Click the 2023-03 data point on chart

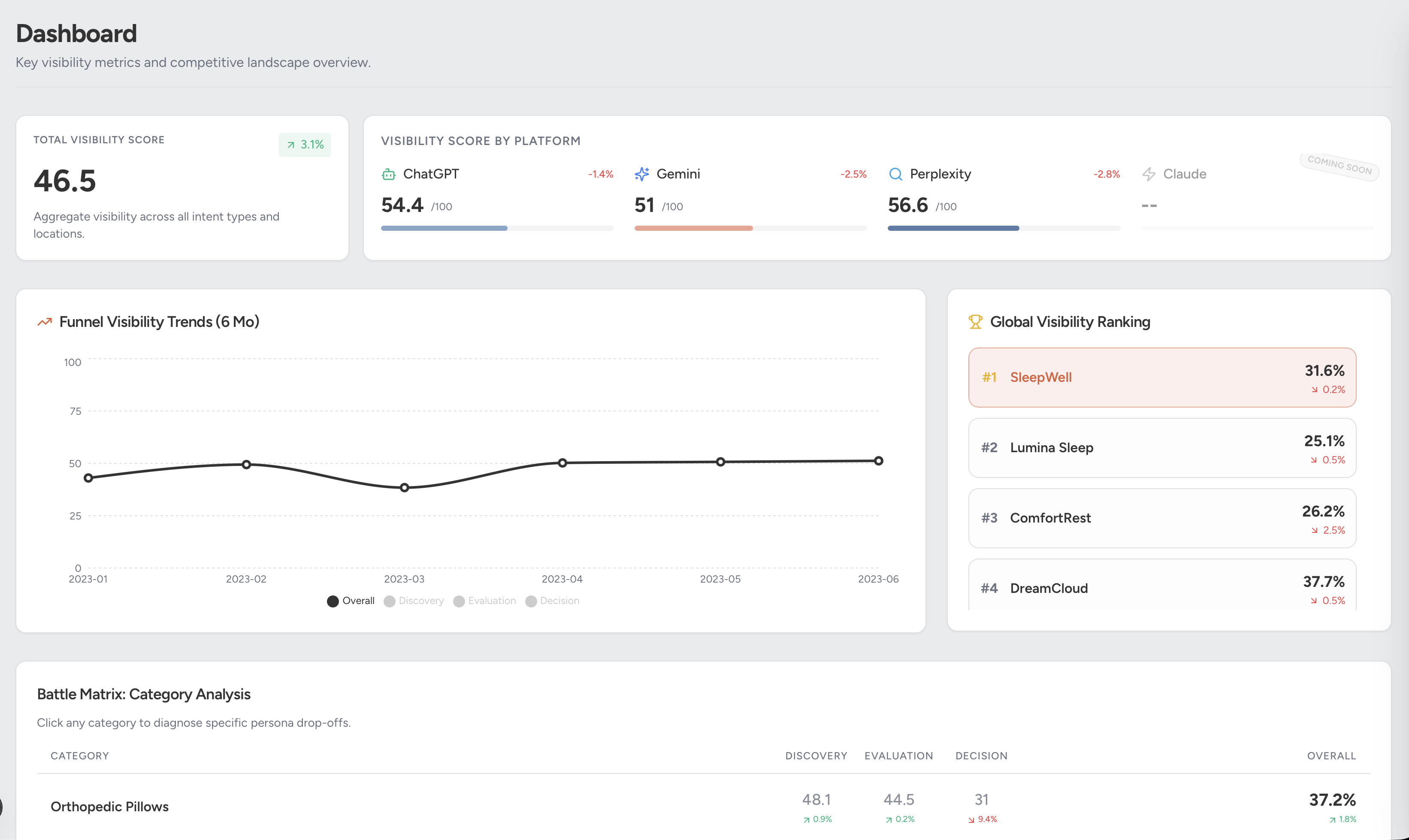point(404,488)
